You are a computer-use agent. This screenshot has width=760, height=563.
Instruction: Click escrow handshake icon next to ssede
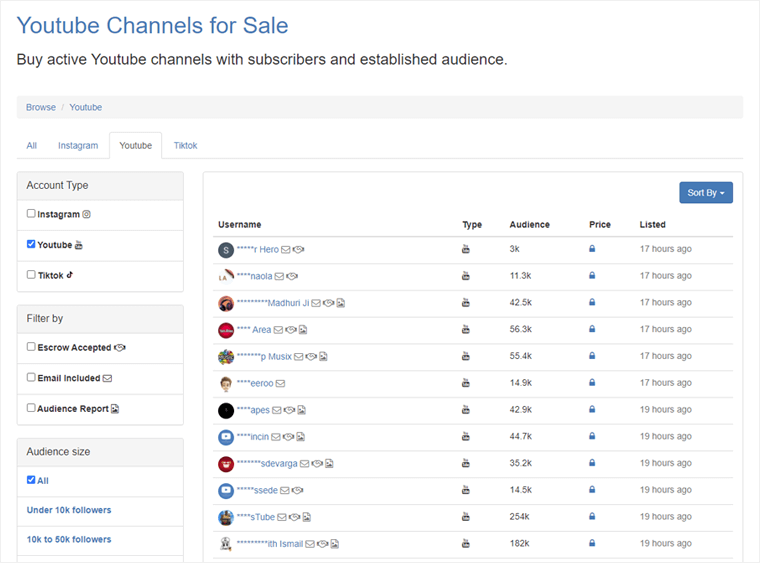(298, 490)
